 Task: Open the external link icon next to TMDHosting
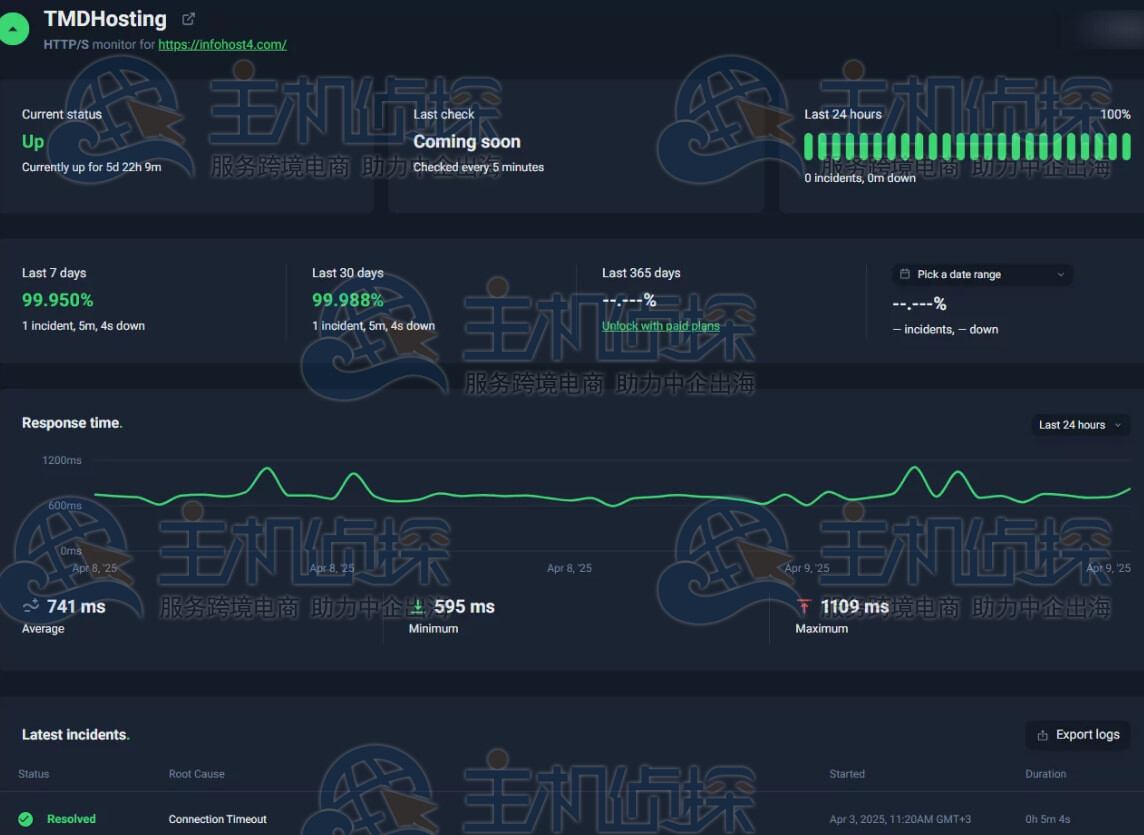(x=188, y=19)
